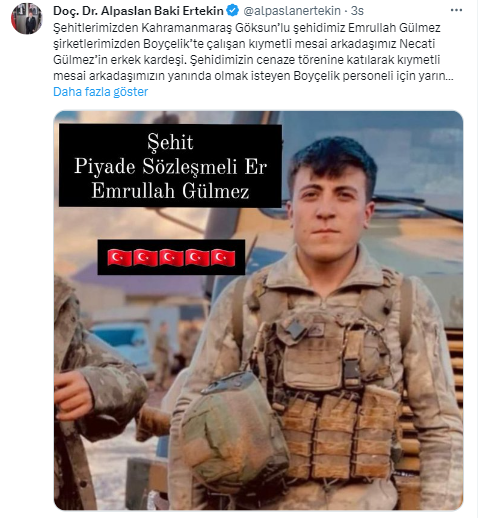This screenshot has width=492, height=518.
Task: Click the last Turkish flag emoji in photo
Action: click(223, 258)
